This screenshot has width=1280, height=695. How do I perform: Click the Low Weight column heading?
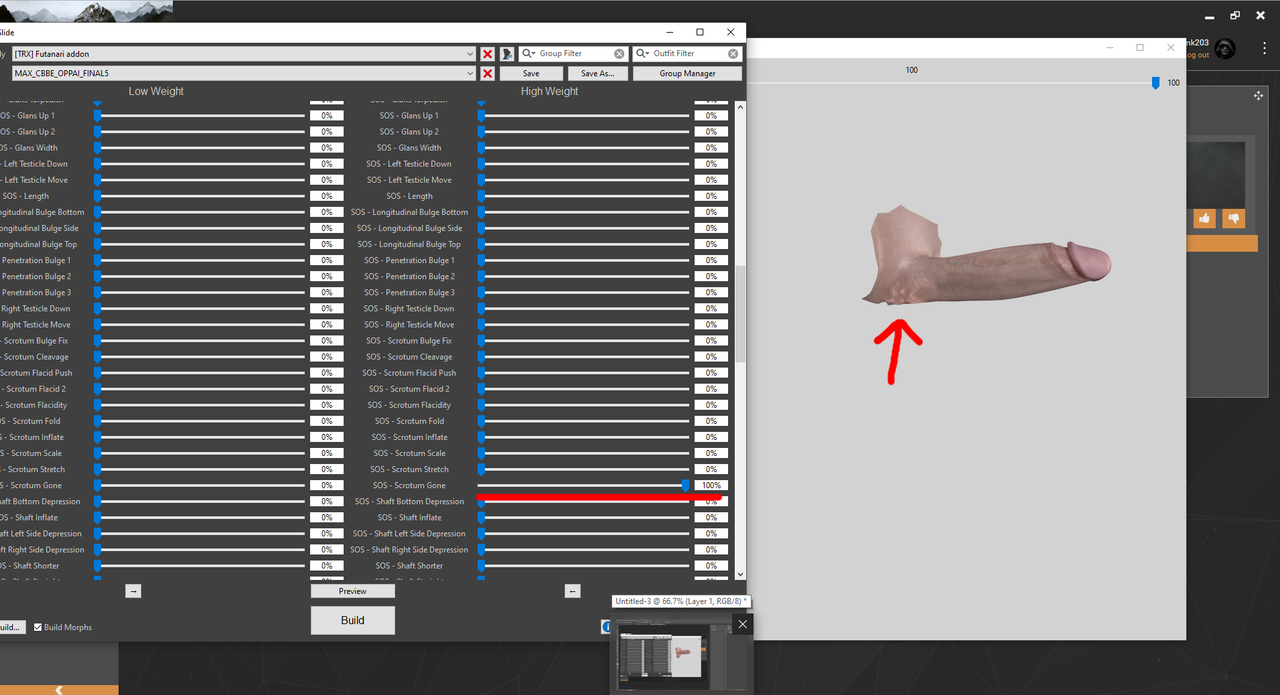pyautogui.click(x=156, y=91)
